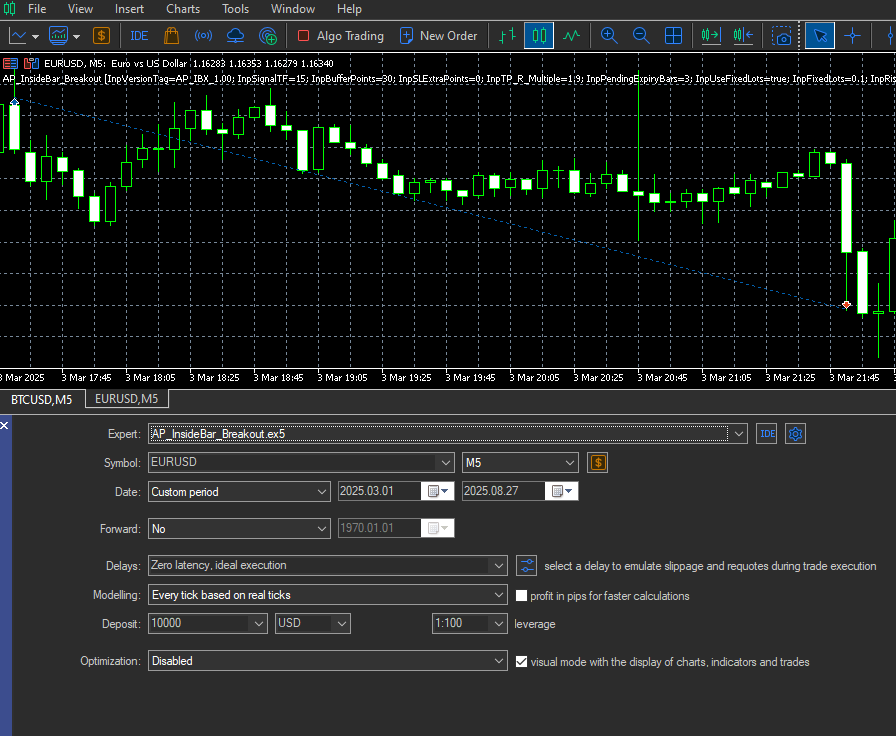Close the strategy tester panel
The height and width of the screenshot is (736, 896).
pyautogui.click(x=5, y=425)
